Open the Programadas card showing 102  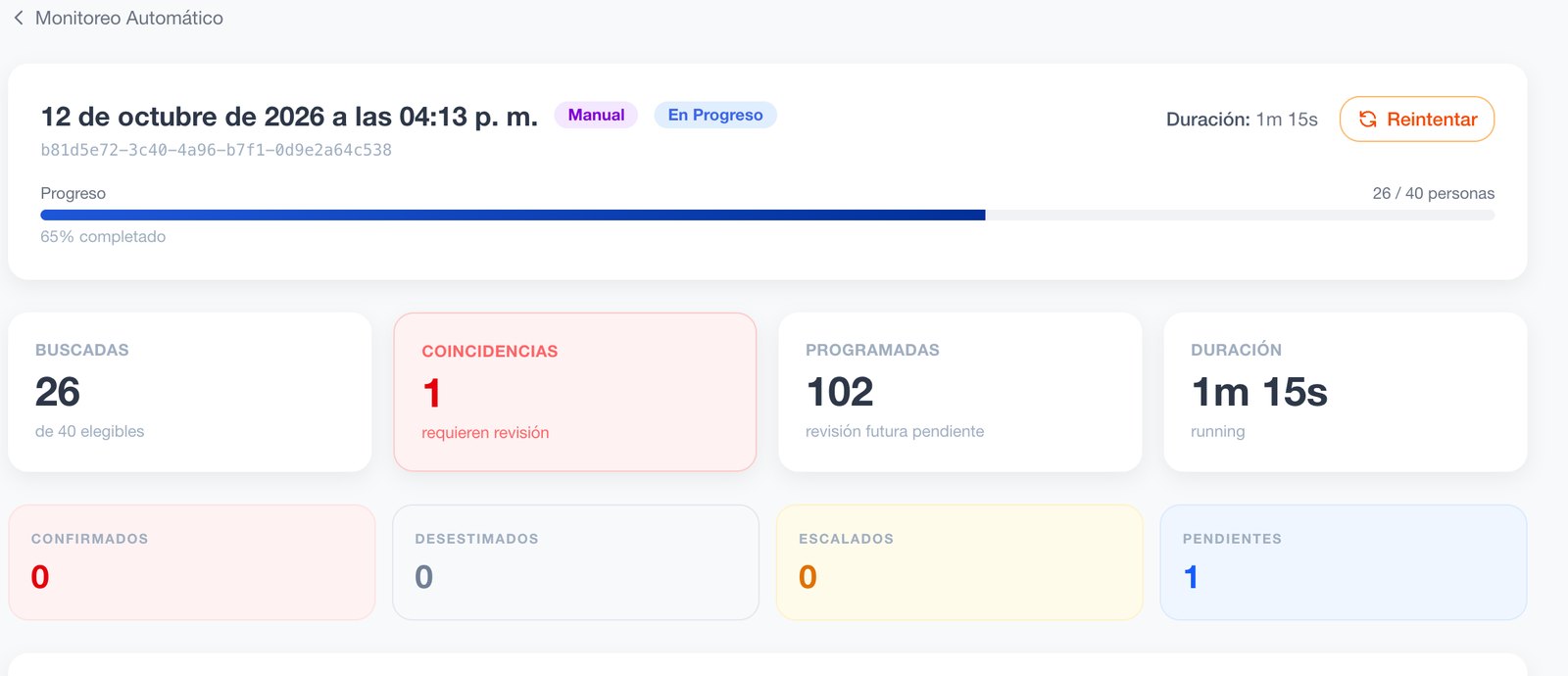[x=960, y=392]
